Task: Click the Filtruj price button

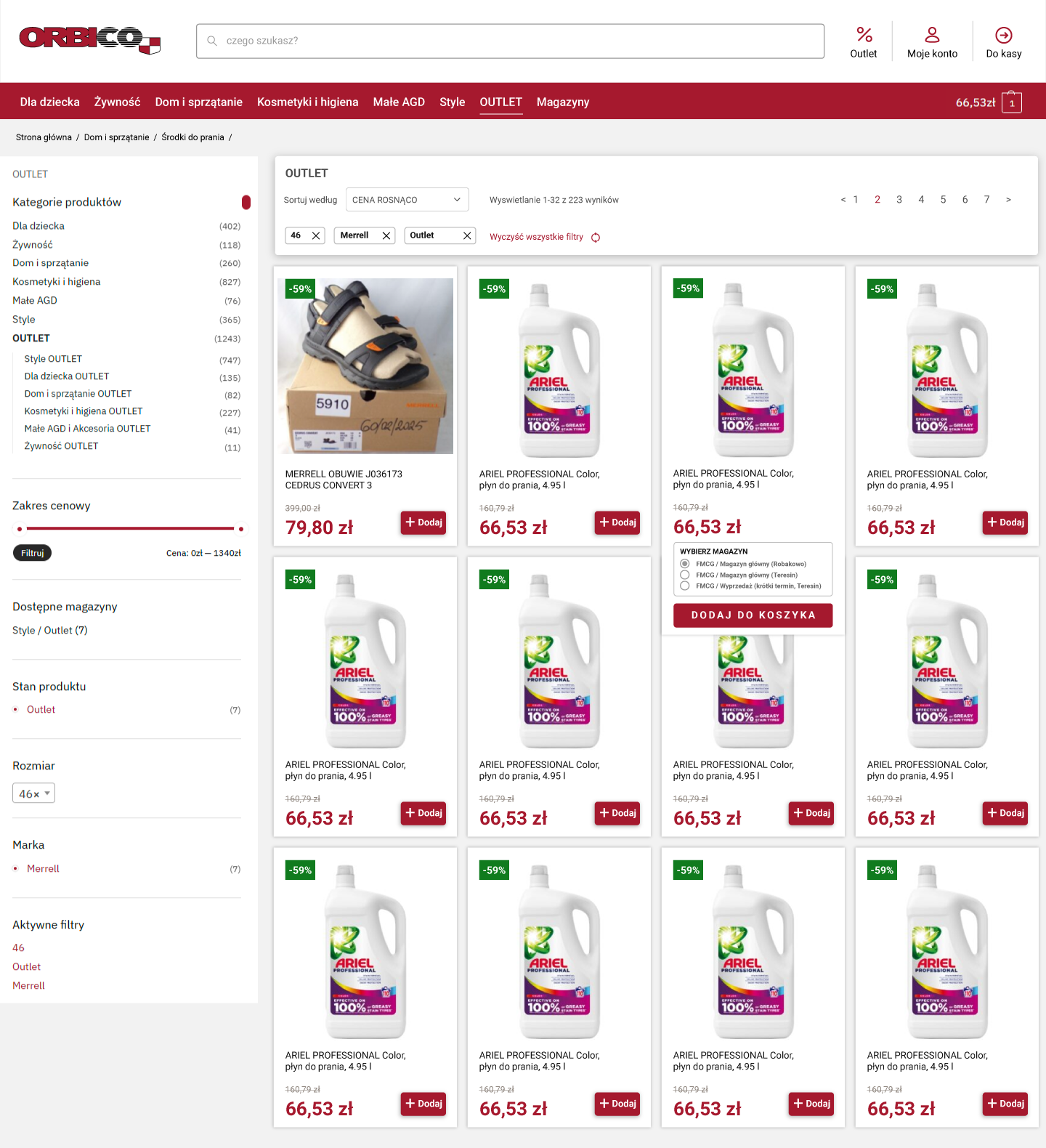Action: pyautogui.click(x=32, y=553)
